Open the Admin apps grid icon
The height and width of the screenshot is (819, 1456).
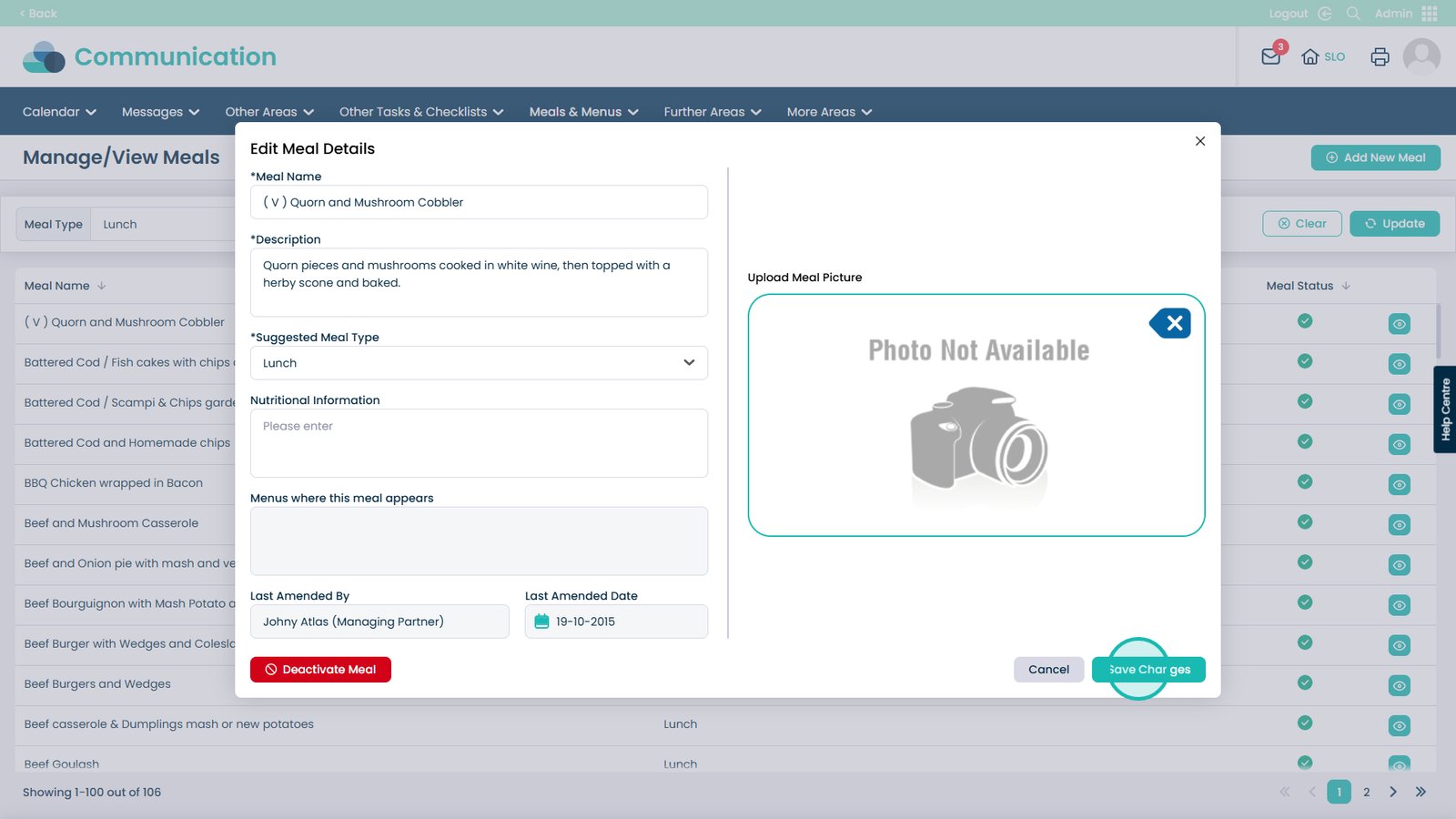click(x=1430, y=14)
